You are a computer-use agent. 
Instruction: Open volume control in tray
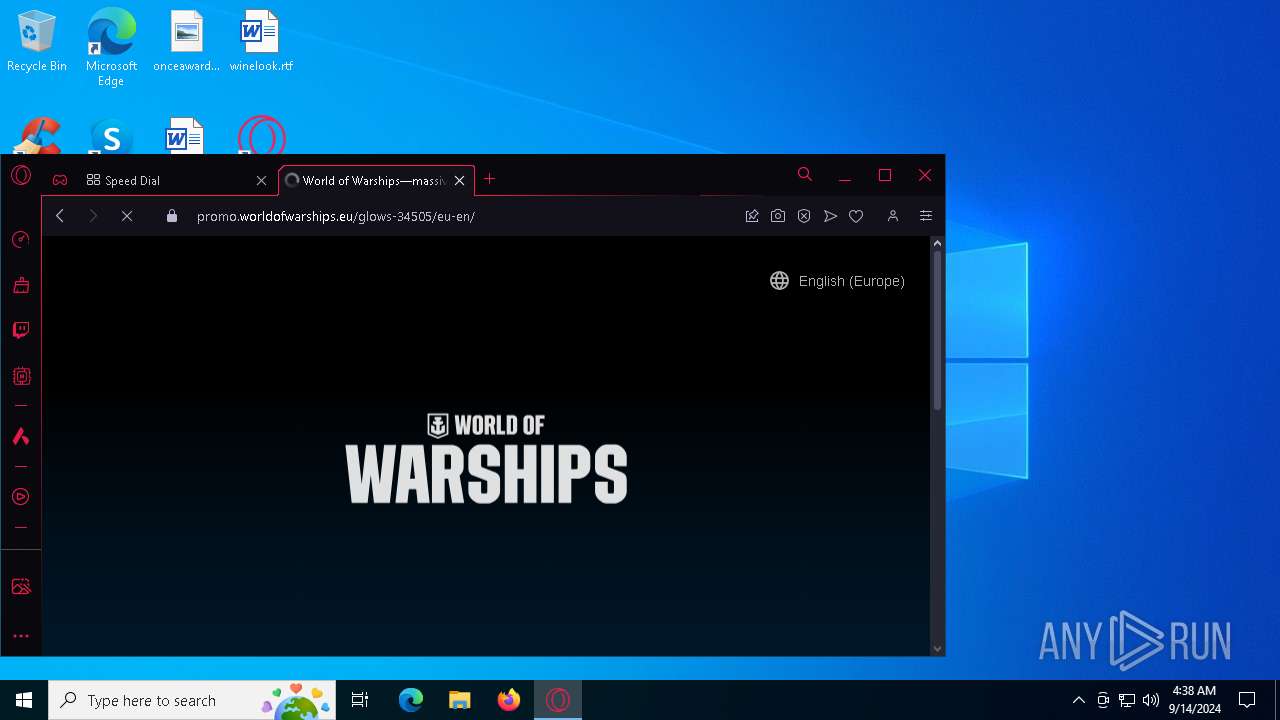coord(1151,700)
